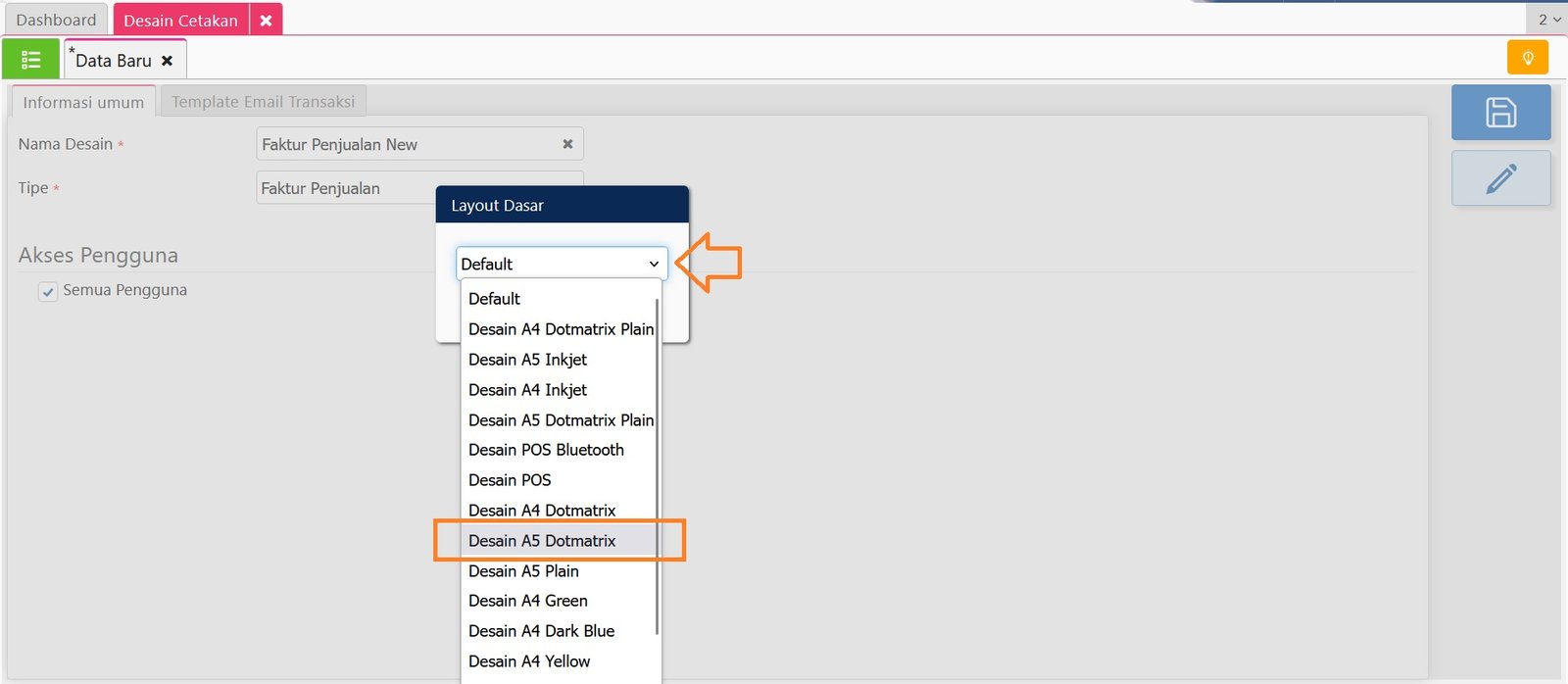Open the Layout Dasar dropdown
The width and height of the screenshot is (1568, 684).
[561, 264]
